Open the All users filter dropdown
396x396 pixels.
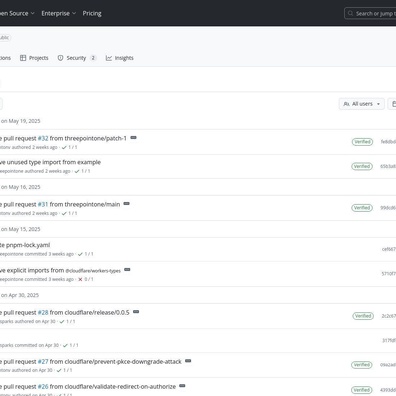pyautogui.click(x=362, y=104)
